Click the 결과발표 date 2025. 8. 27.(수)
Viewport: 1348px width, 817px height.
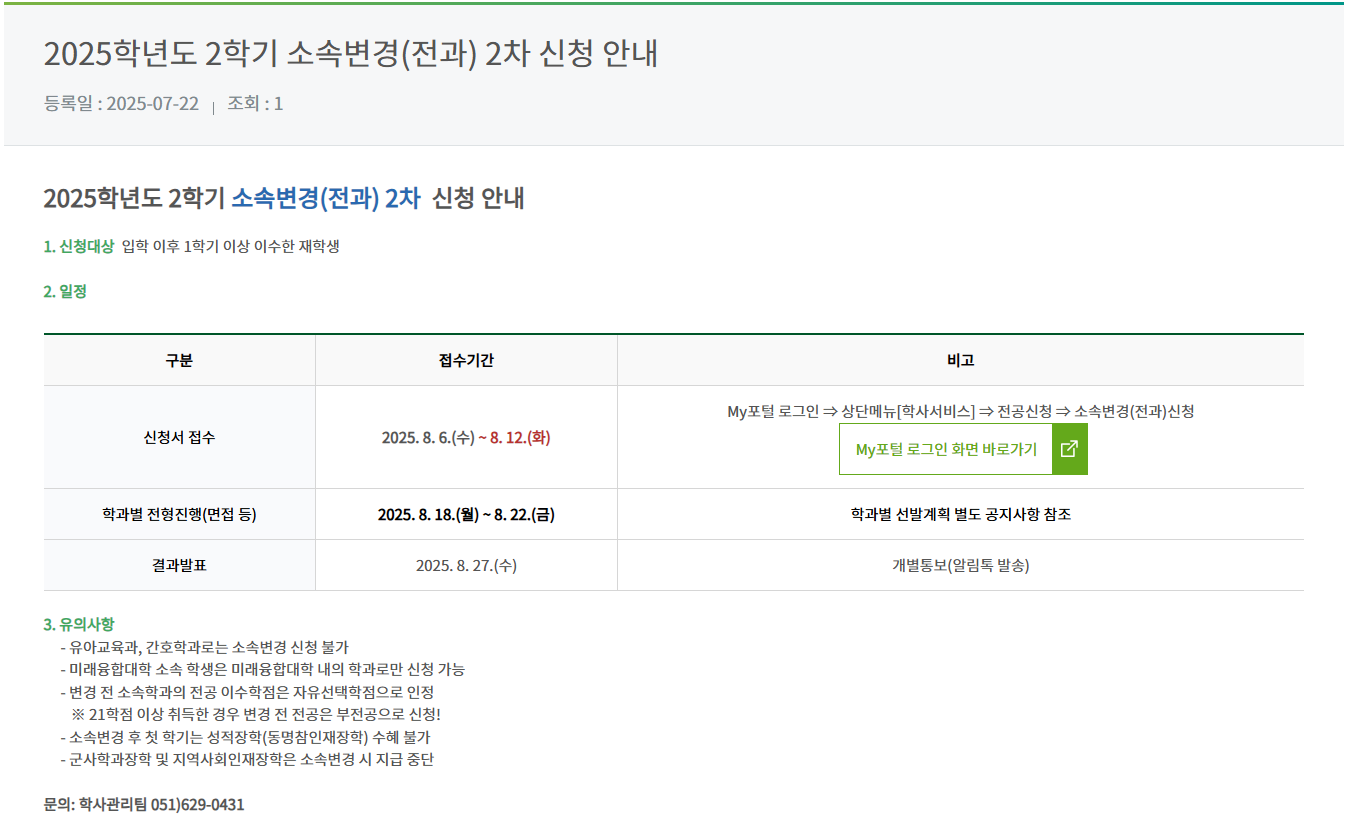coord(466,565)
